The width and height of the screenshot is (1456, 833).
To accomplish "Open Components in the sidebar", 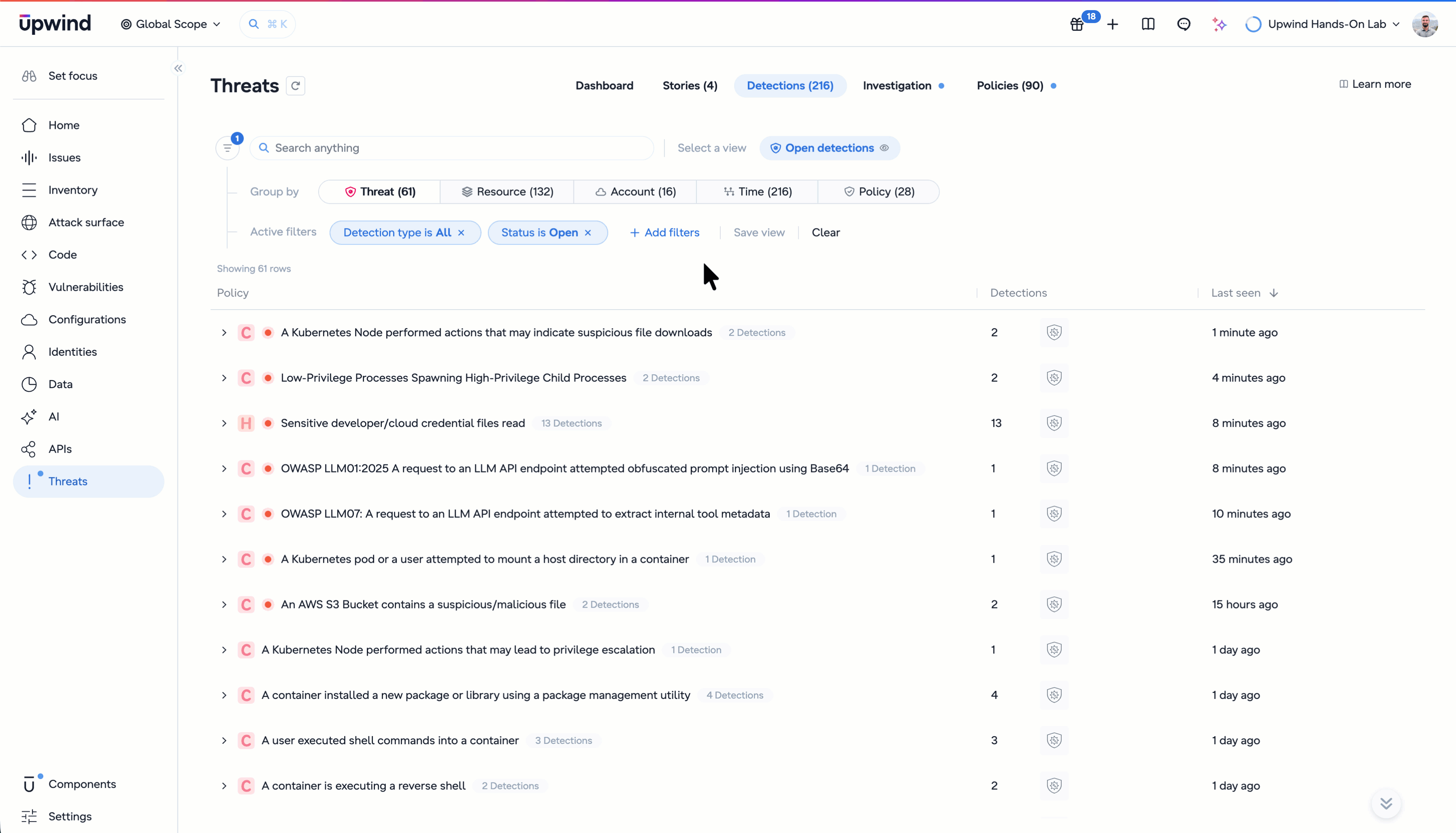I will coord(89,784).
